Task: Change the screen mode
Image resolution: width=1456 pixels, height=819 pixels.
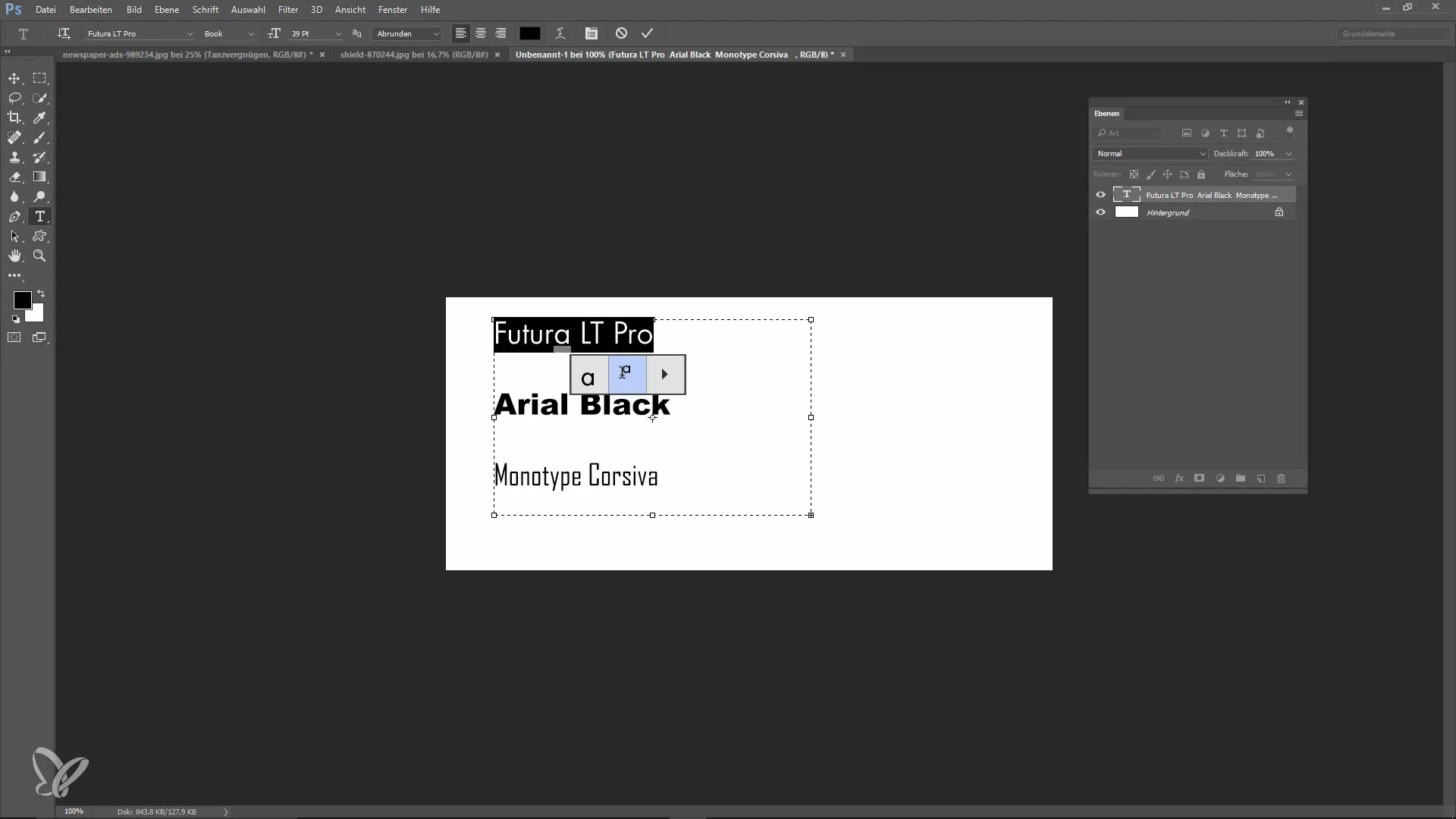Action: click(x=39, y=337)
